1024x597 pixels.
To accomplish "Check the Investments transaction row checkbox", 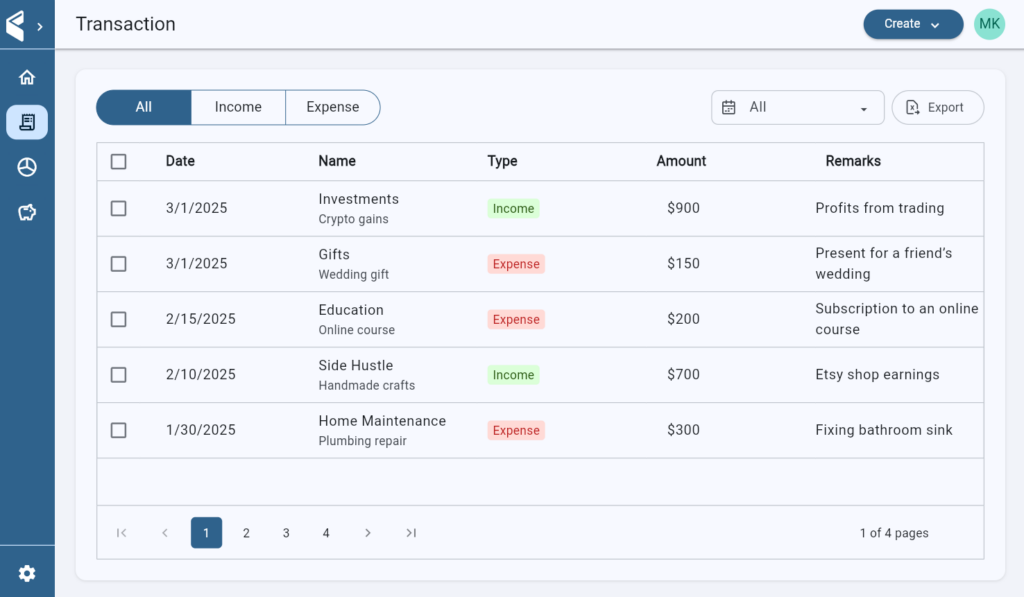I will click(118, 208).
